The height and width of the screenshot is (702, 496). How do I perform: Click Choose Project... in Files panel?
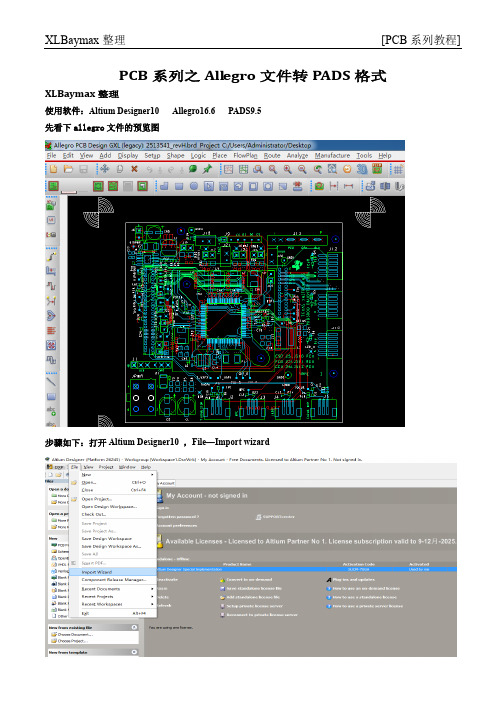[73, 641]
